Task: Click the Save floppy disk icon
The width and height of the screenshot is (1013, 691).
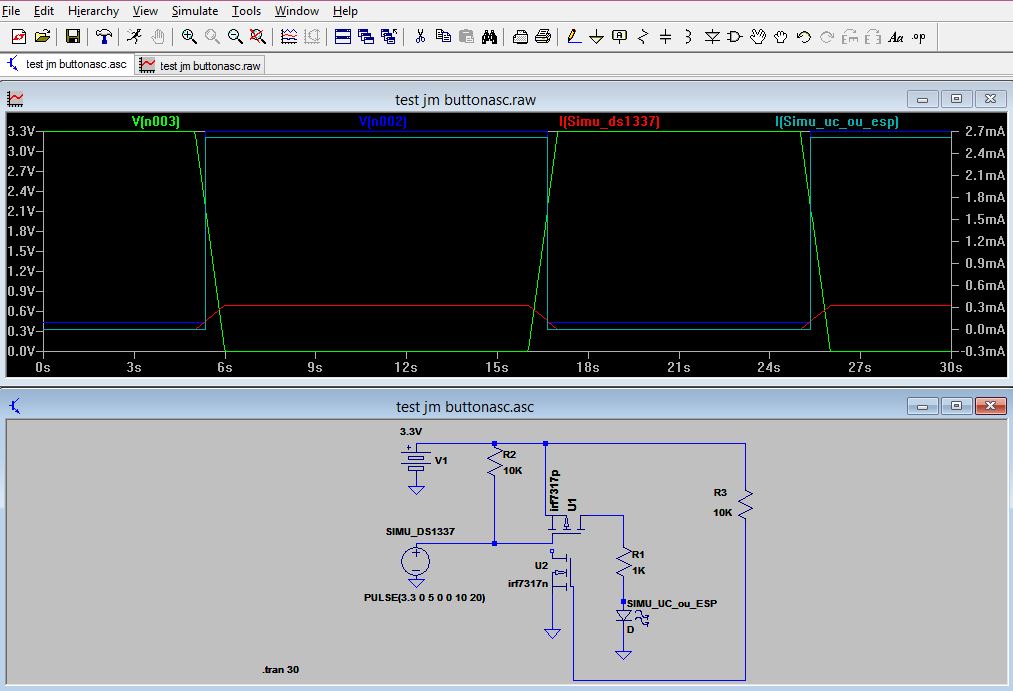Action: pyautogui.click(x=73, y=37)
